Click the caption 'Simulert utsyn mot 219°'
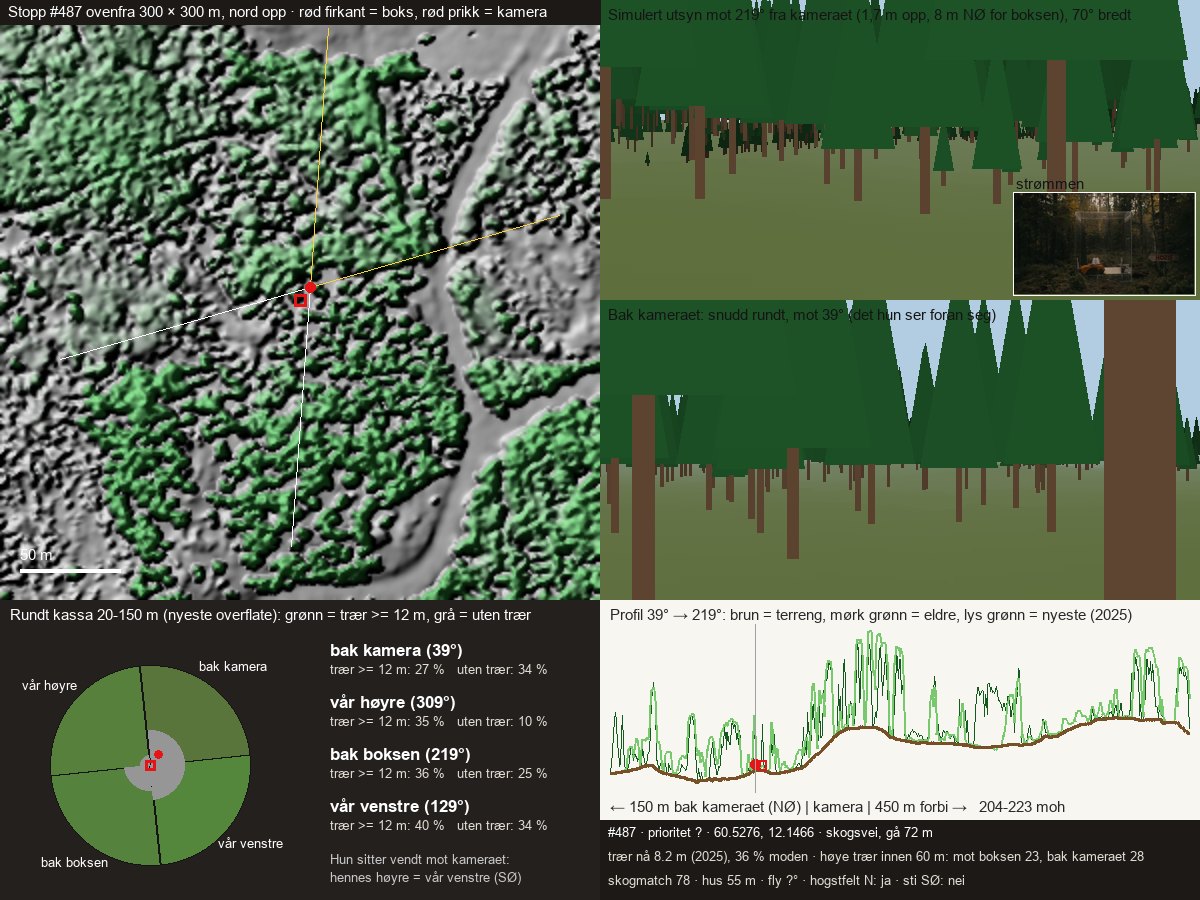Viewport: 1200px width, 900px height. [685, 15]
